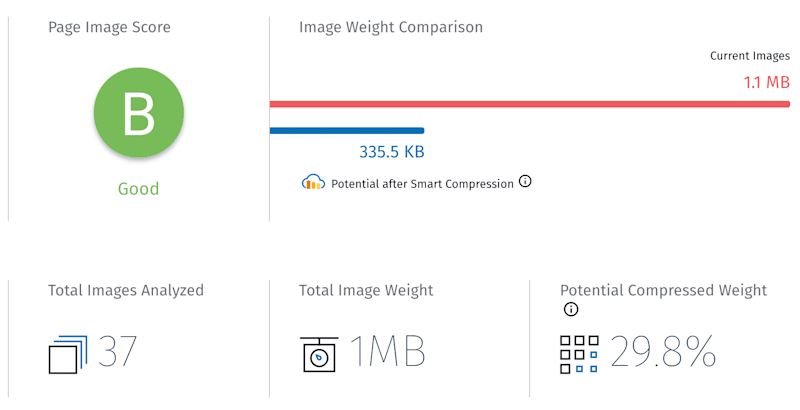The height and width of the screenshot is (410, 800).
Task: Click the 'Total Images Analyzed' heading
Action: (x=125, y=290)
